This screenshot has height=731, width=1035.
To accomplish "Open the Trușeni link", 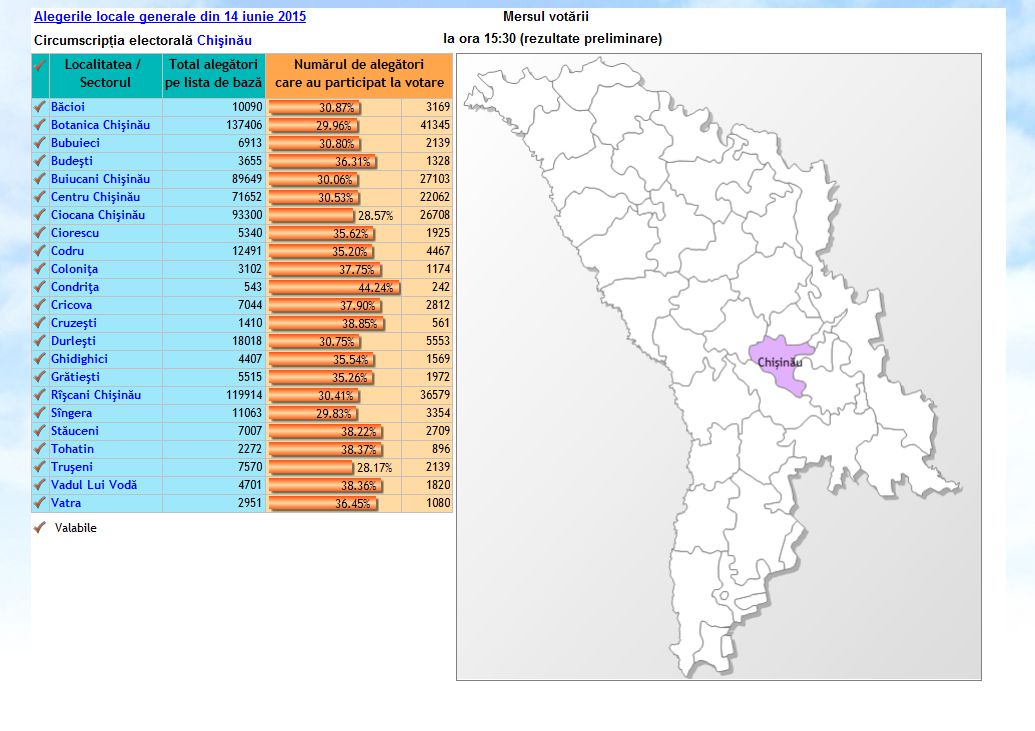I will click(71, 467).
